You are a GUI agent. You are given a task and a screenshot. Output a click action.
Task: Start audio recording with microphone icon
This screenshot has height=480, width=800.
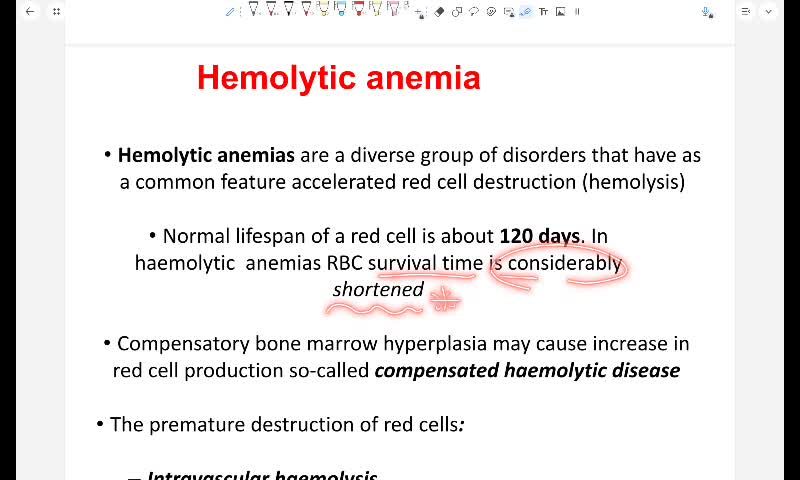click(707, 12)
